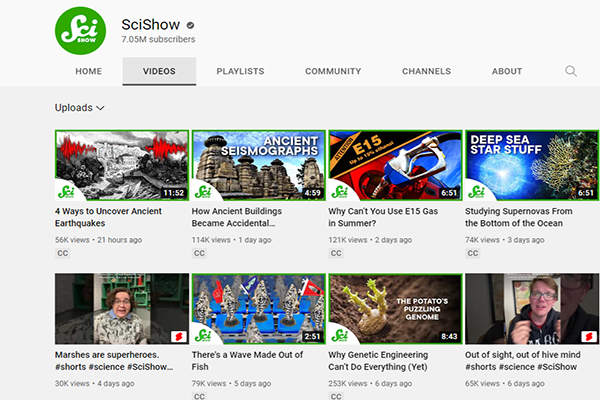Click the verified checkmark badge beside SciShow
Image resolution: width=600 pixels, height=400 pixels.
click(190, 23)
